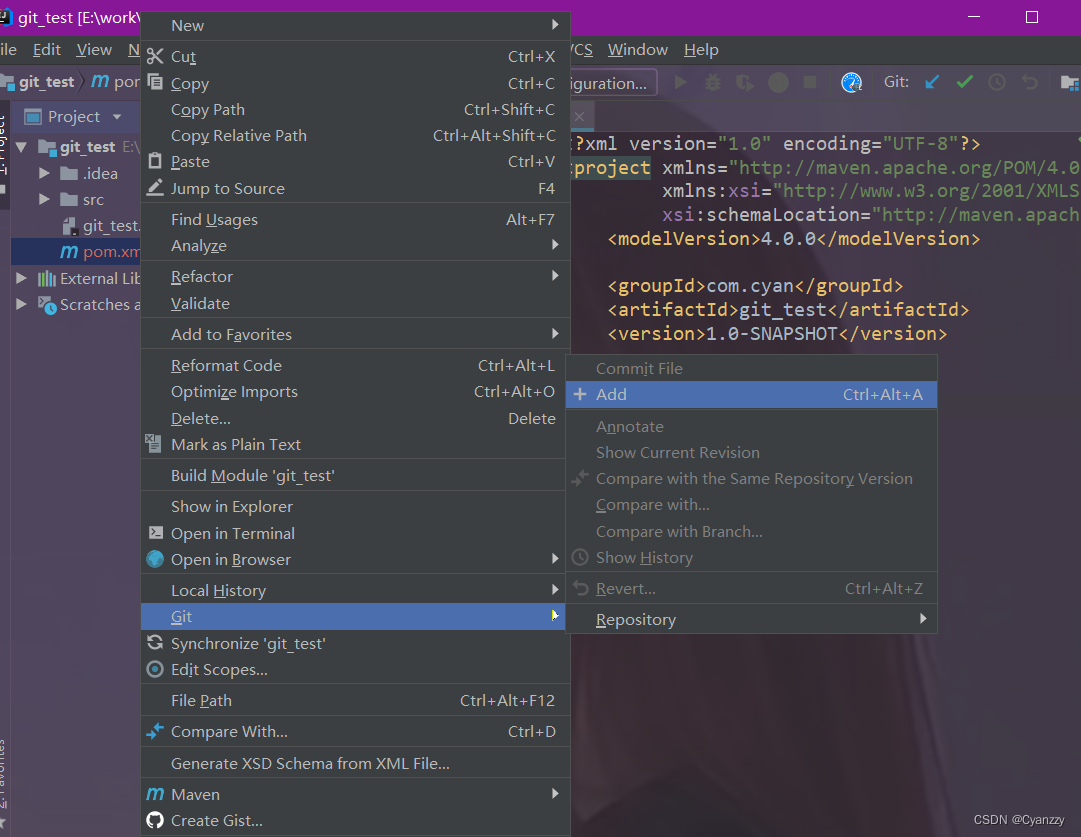
Task: Open the Project view dropdown
Action: 117,117
